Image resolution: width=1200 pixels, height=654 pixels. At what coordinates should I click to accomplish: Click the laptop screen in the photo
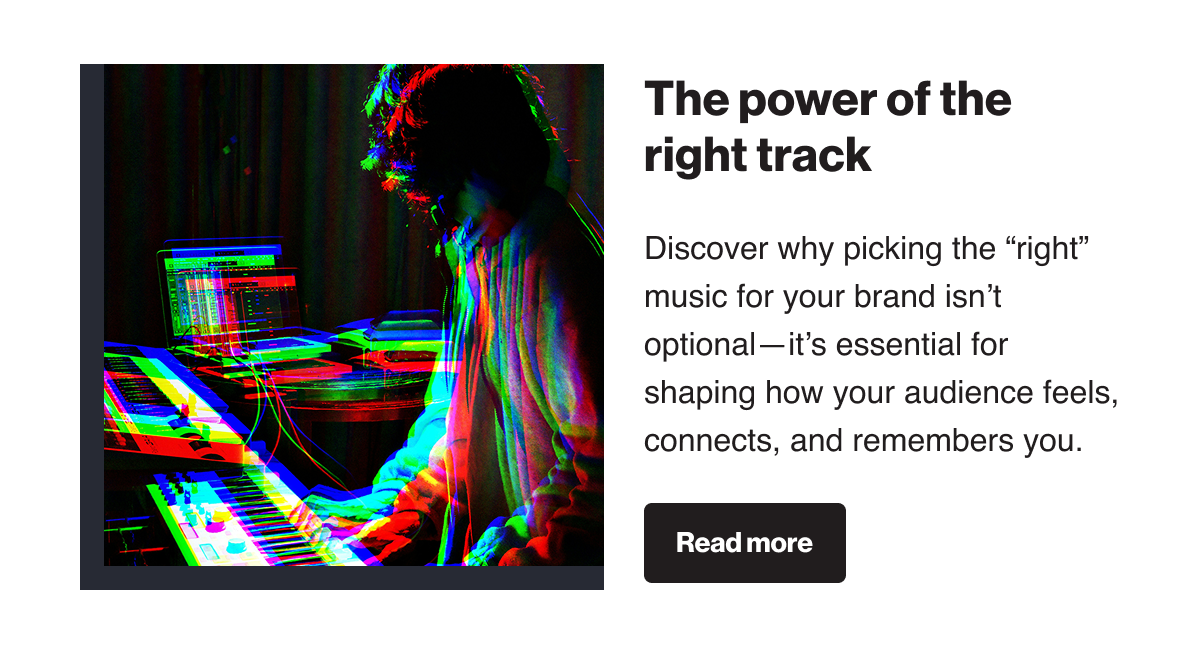232,290
